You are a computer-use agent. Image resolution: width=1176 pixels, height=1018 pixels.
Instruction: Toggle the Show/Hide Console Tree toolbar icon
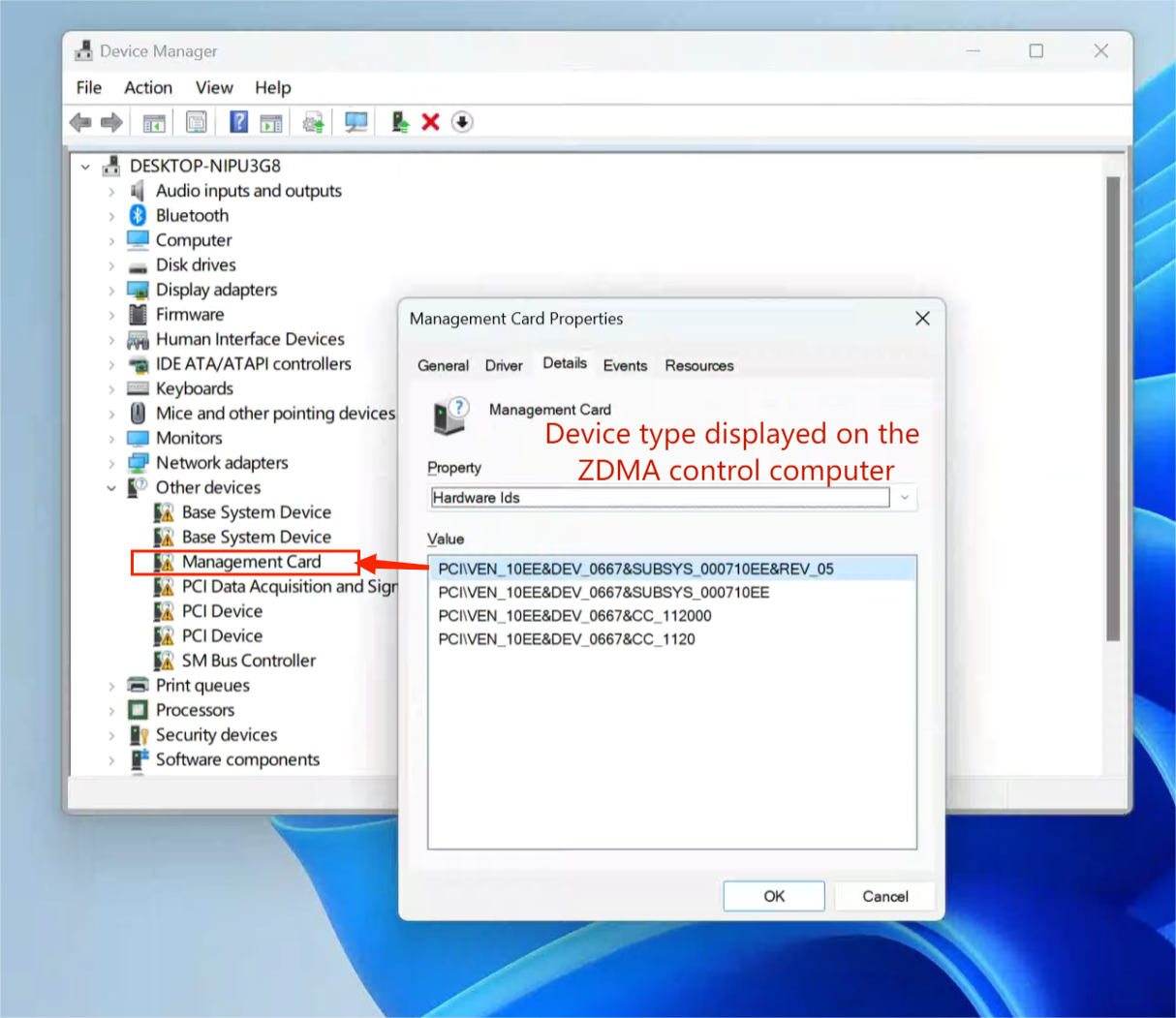point(154,122)
